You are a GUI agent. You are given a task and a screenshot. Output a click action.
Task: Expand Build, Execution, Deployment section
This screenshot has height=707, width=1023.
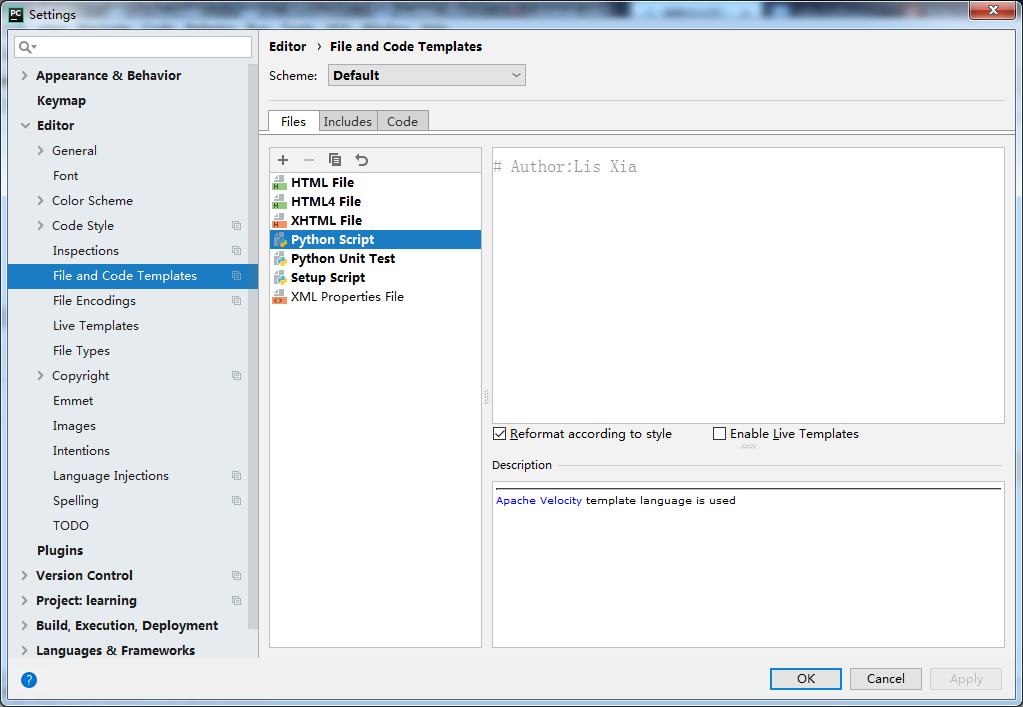[x=24, y=625]
